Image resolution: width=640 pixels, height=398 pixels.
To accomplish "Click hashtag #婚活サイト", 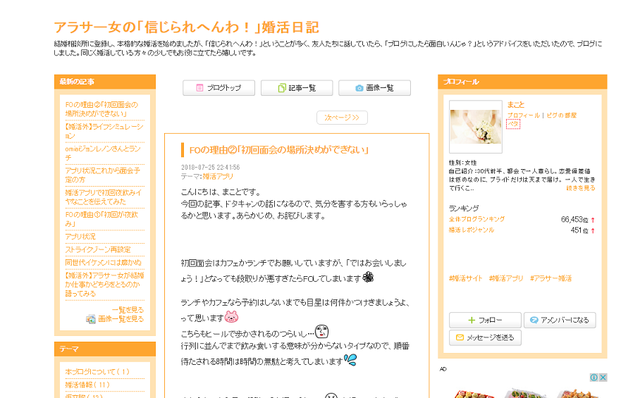I will coord(466,278).
